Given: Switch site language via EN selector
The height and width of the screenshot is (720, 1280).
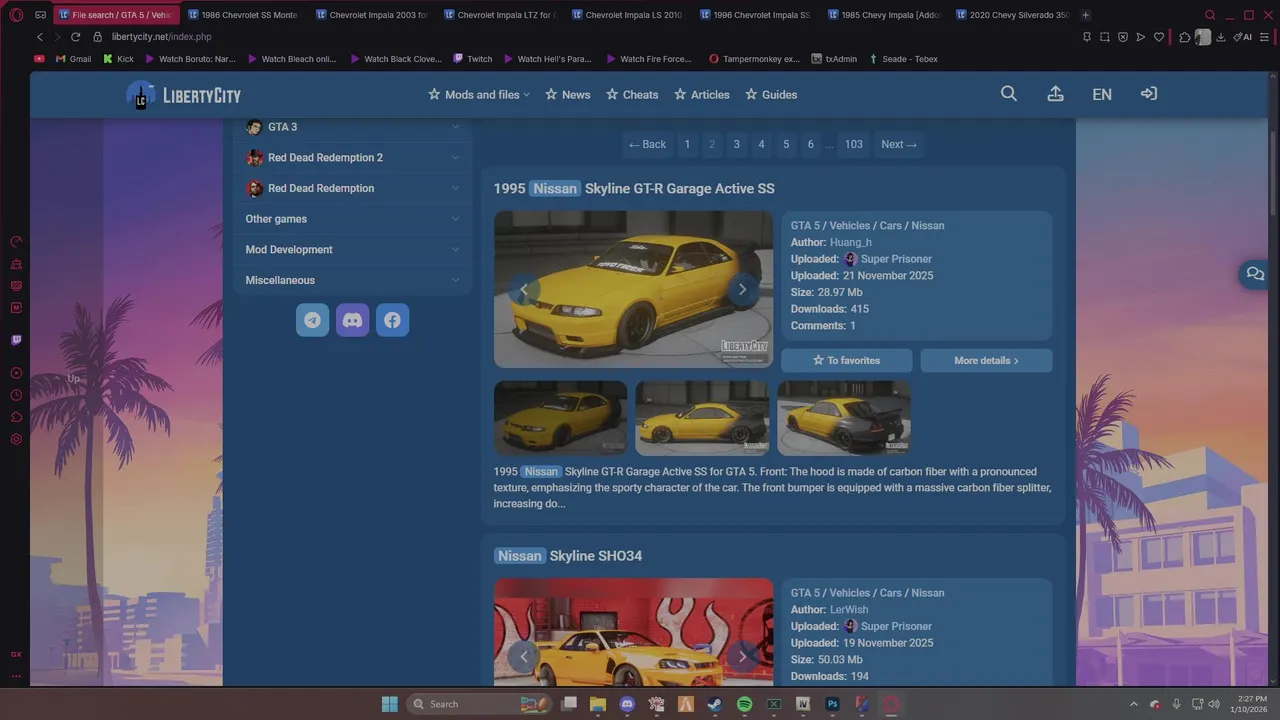Looking at the screenshot, I should [x=1102, y=94].
